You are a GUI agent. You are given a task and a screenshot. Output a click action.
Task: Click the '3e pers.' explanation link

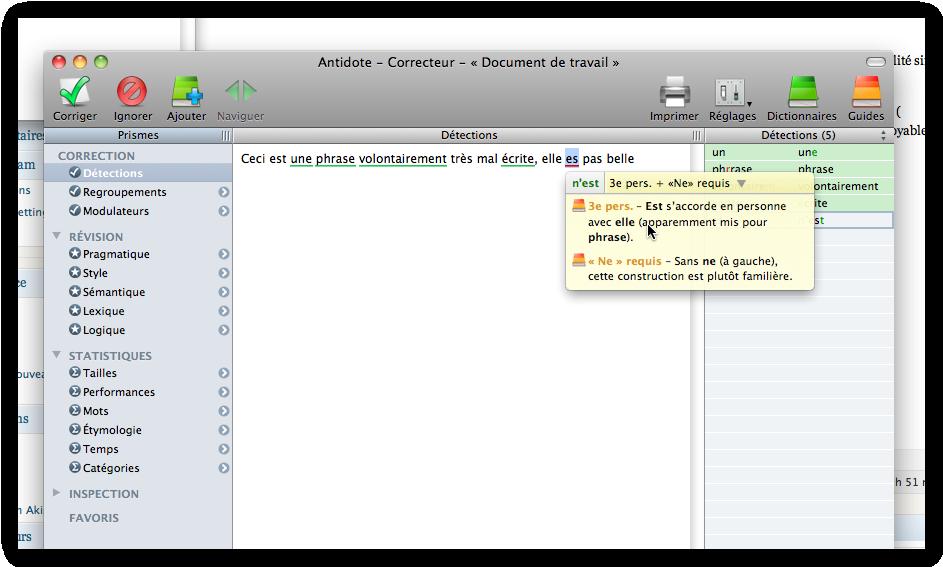point(610,206)
